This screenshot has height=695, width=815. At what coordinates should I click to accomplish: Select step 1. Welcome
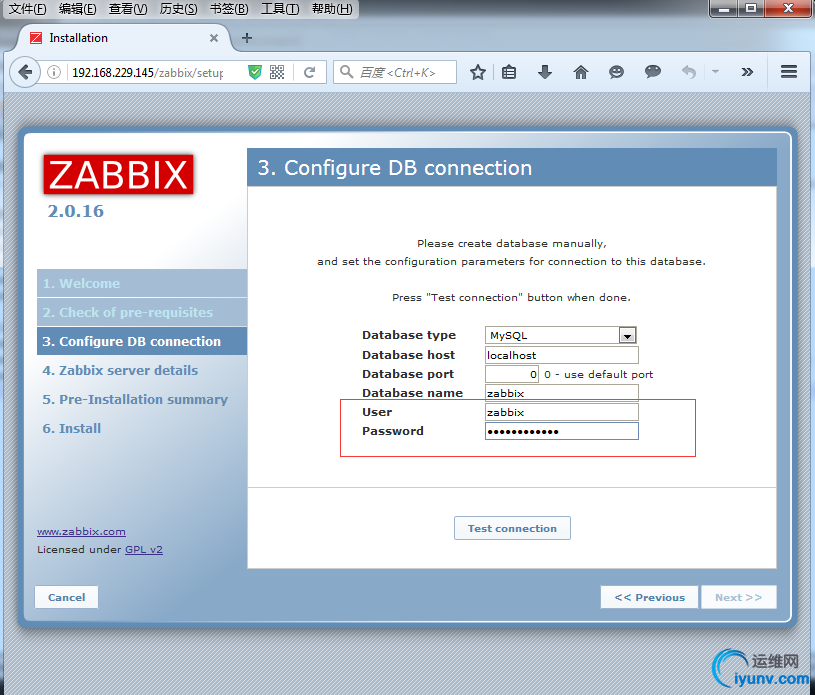pyautogui.click(x=142, y=283)
